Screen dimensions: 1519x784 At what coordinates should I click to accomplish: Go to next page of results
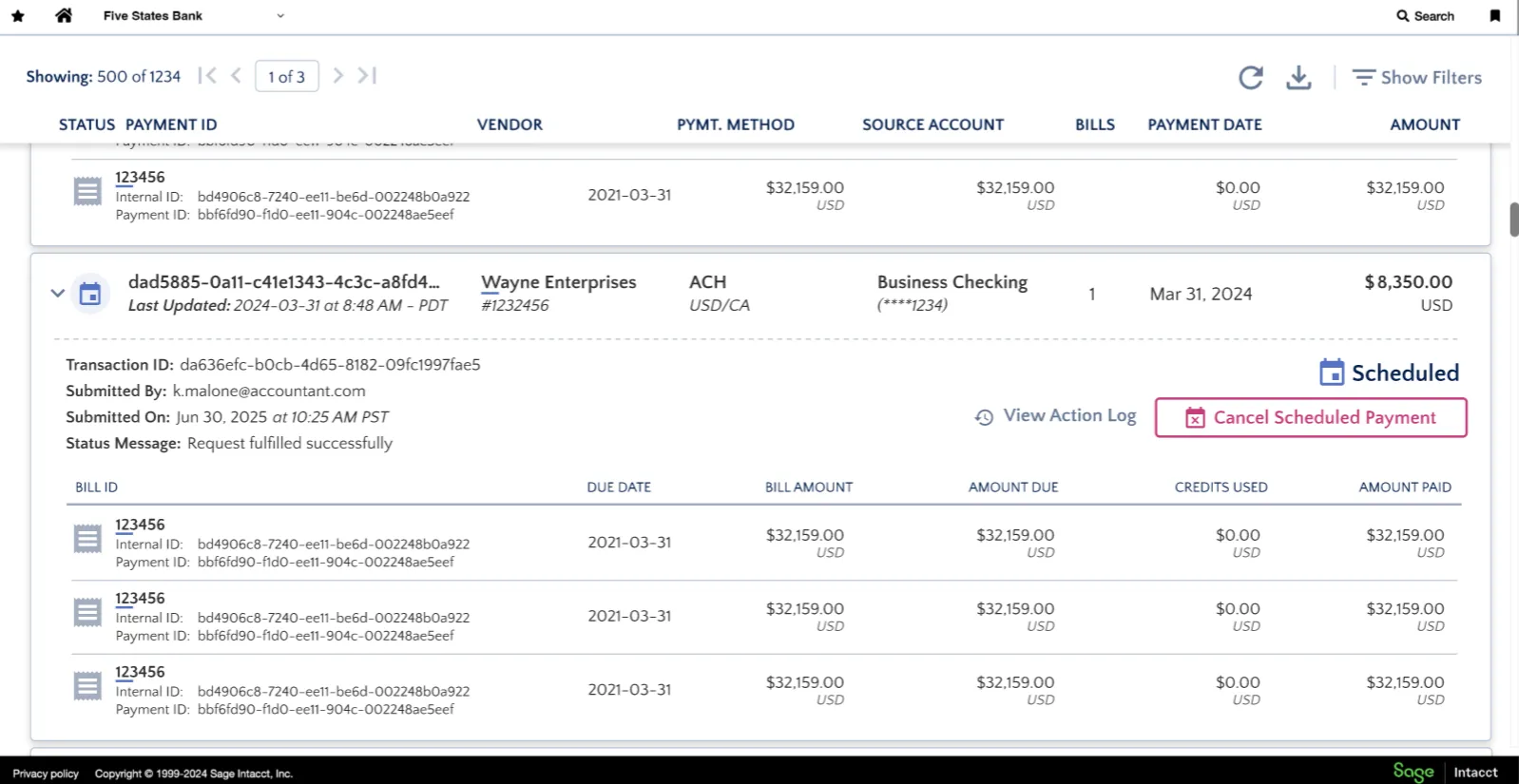pyautogui.click(x=338, y=76)
